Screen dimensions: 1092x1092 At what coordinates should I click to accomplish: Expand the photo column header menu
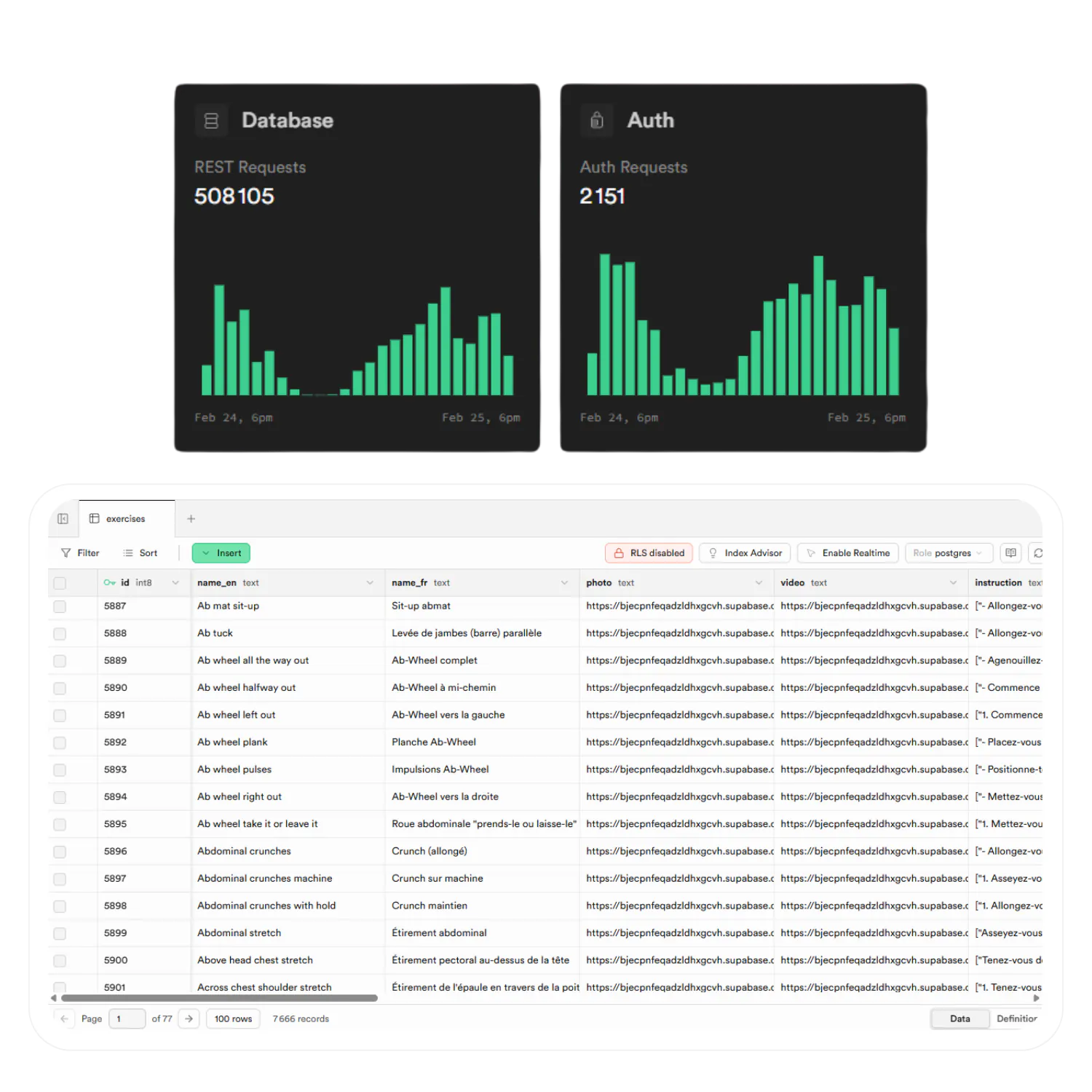(x=759, y=582)
